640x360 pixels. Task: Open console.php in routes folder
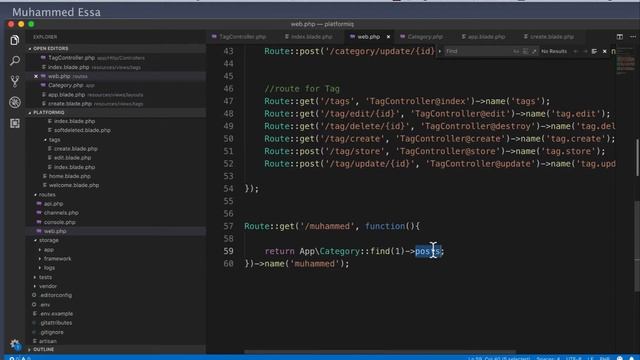tap(60, 222)
